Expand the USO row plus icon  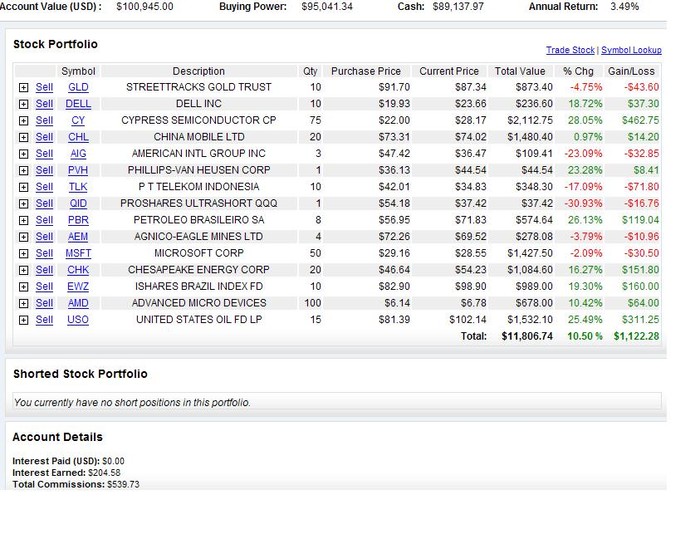23,320
